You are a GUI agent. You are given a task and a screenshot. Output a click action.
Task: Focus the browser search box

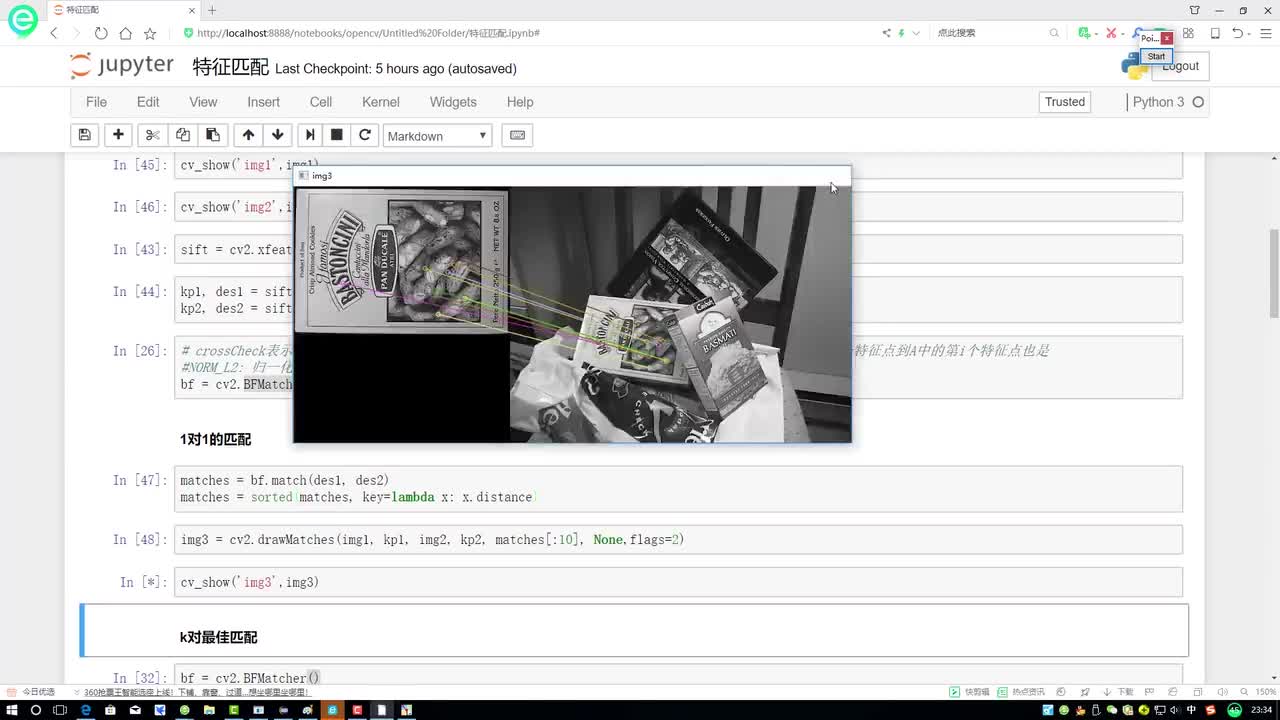click(x=990, y=33)
